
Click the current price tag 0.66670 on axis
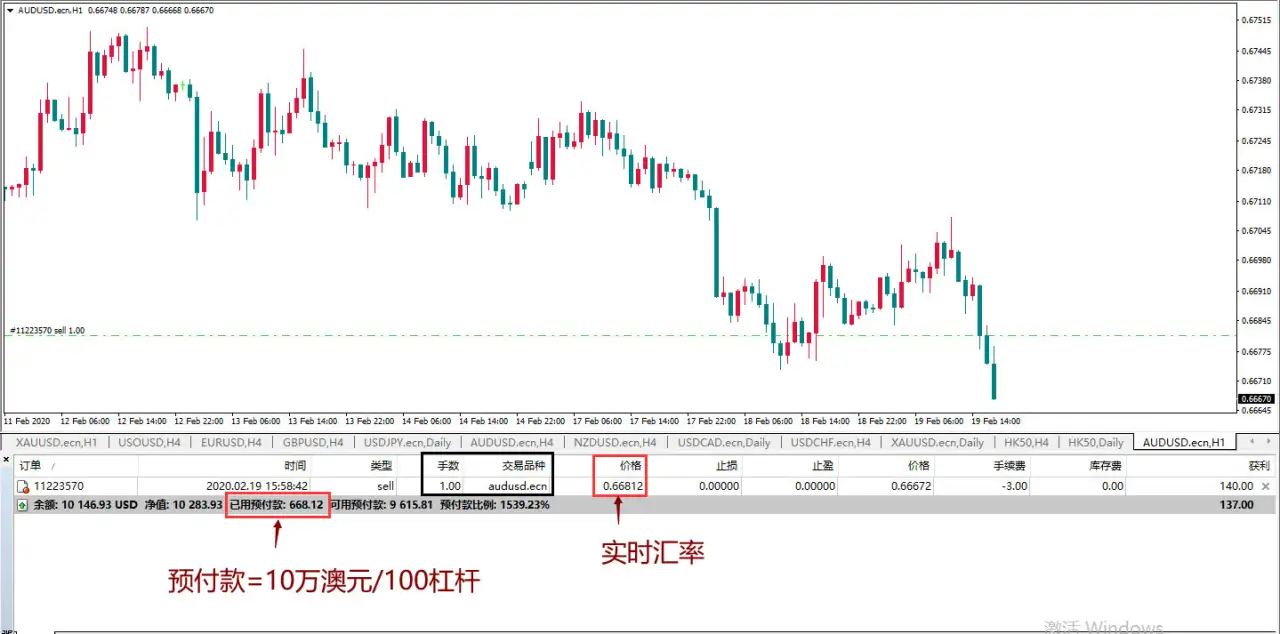(1257, 399)
